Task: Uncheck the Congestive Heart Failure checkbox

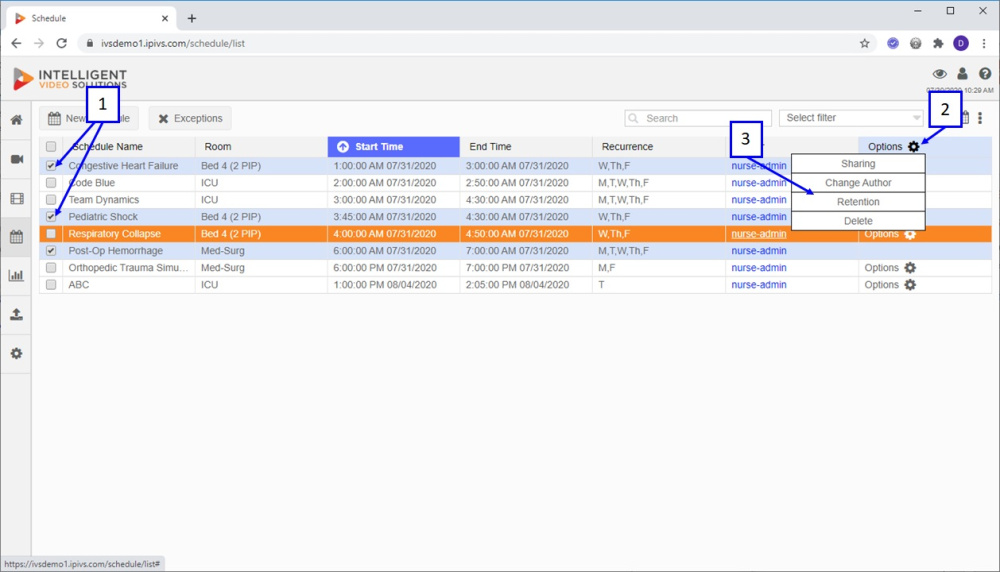Action: (51, 166)
